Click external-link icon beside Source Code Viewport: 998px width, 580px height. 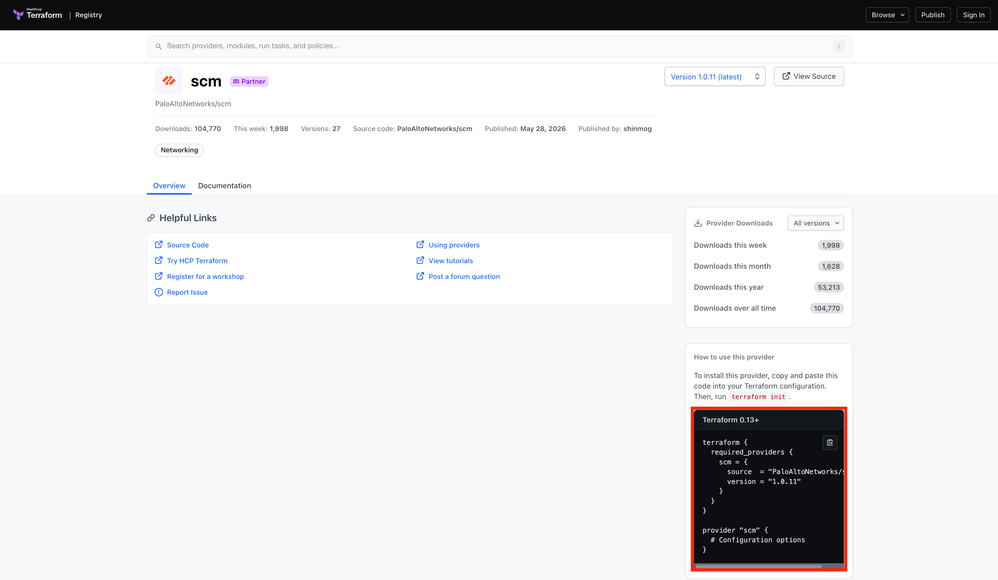pyautogui.click(x=158, y=244)
